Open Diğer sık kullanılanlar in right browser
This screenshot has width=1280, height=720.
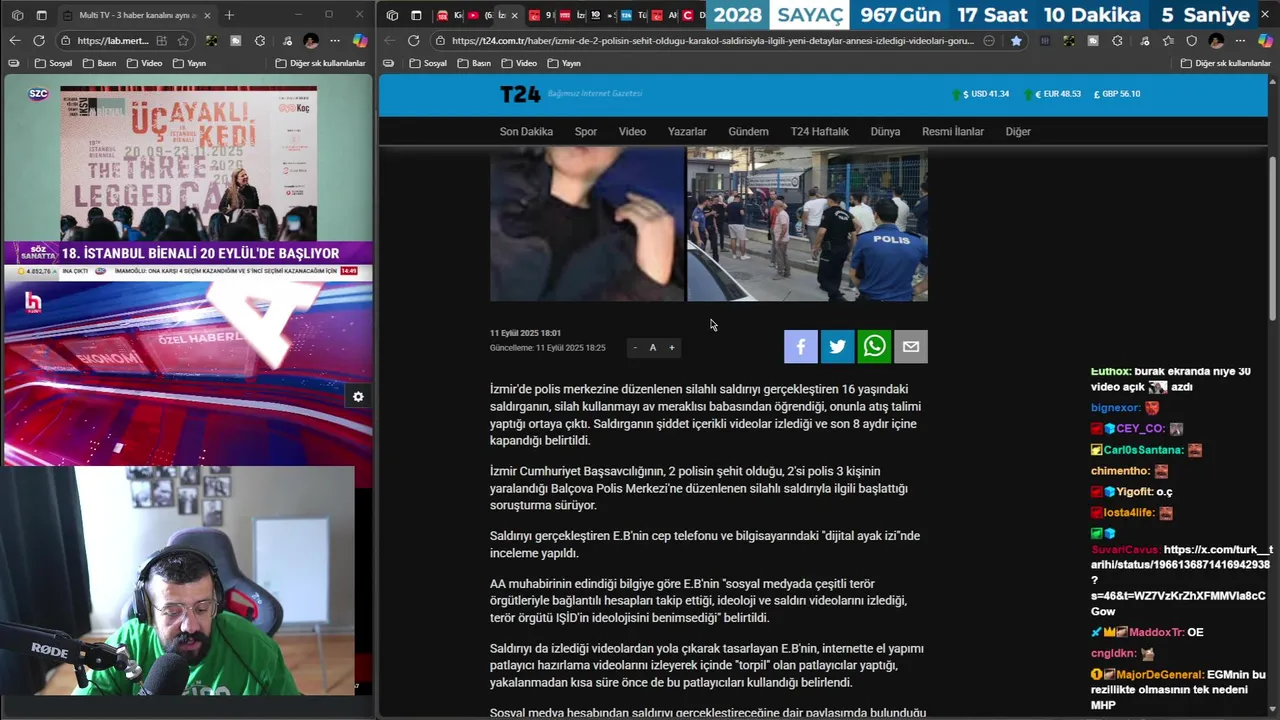click(x=1225, y=63)
